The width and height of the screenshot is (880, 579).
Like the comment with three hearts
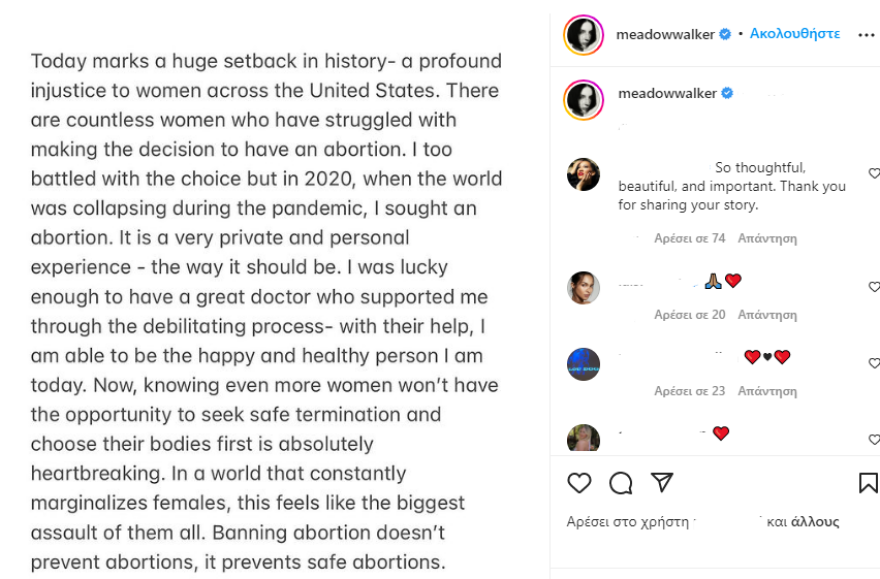click(874, 363)
